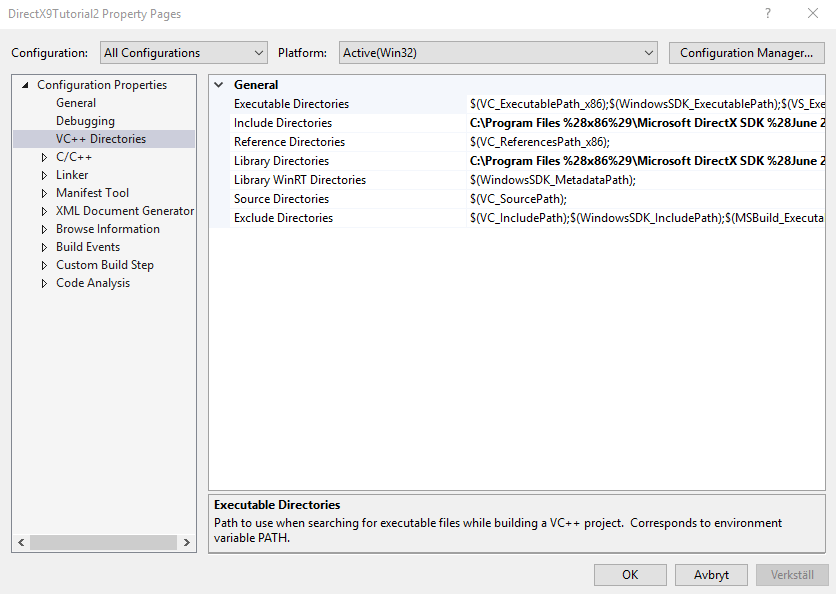Select Manifest Tool tree label
Viewport: 836px width, 594px height.
click(x=92, y=193)
